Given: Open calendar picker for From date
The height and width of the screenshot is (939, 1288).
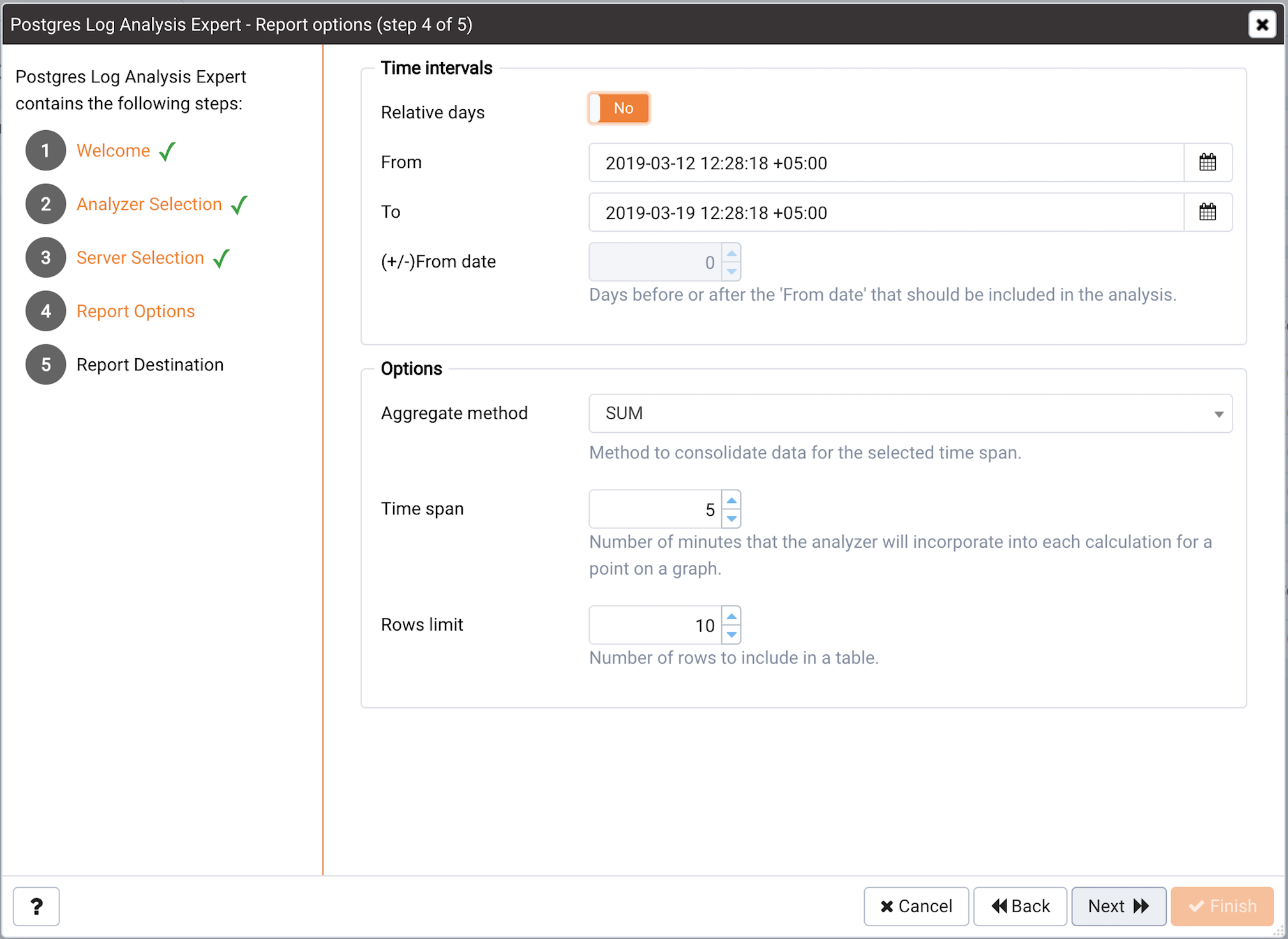Looking at the screenshot, I should coord(1208,163).
